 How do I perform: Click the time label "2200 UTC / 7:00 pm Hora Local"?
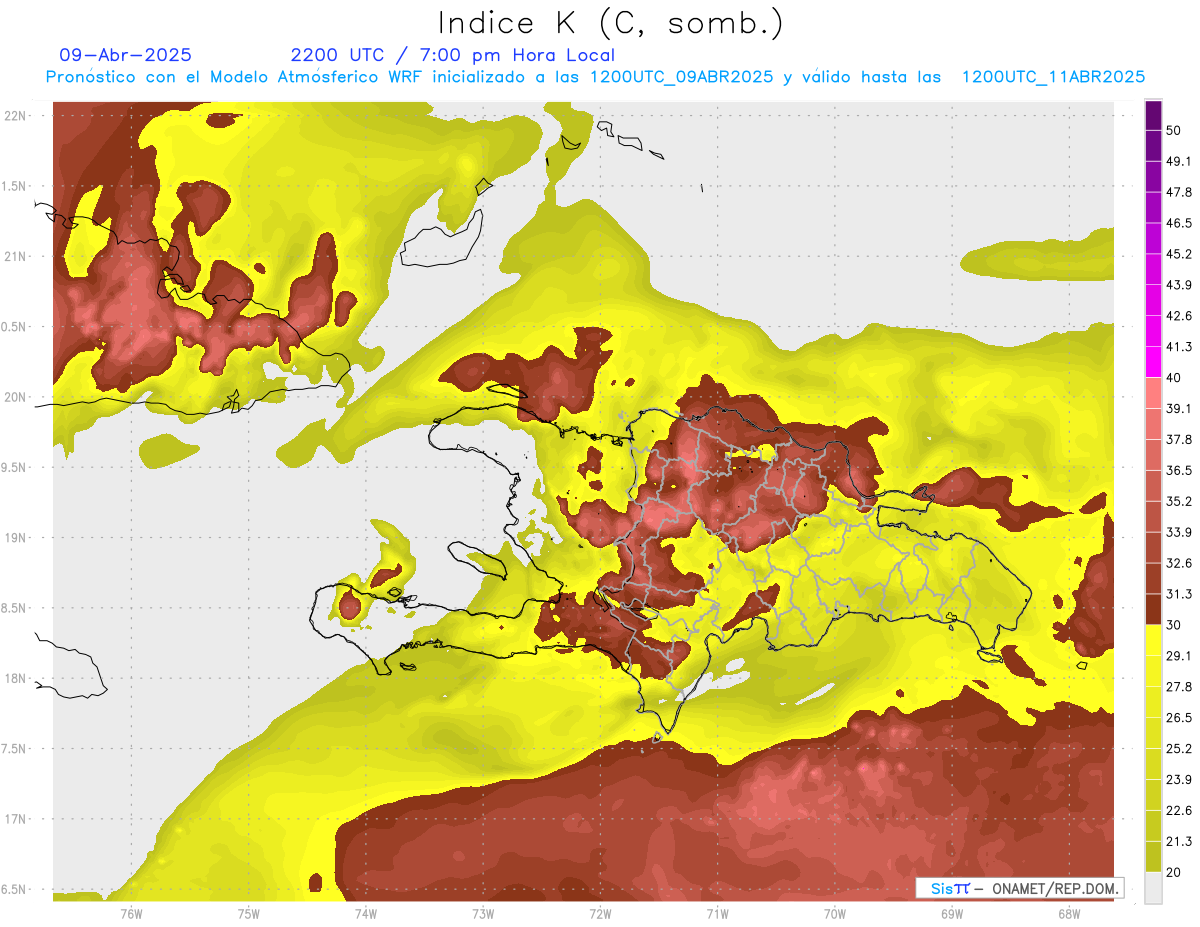453,55
